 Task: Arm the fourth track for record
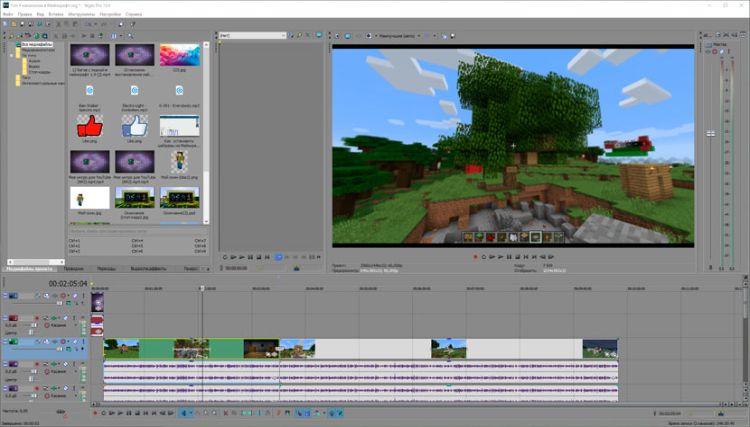click(37, 364)
